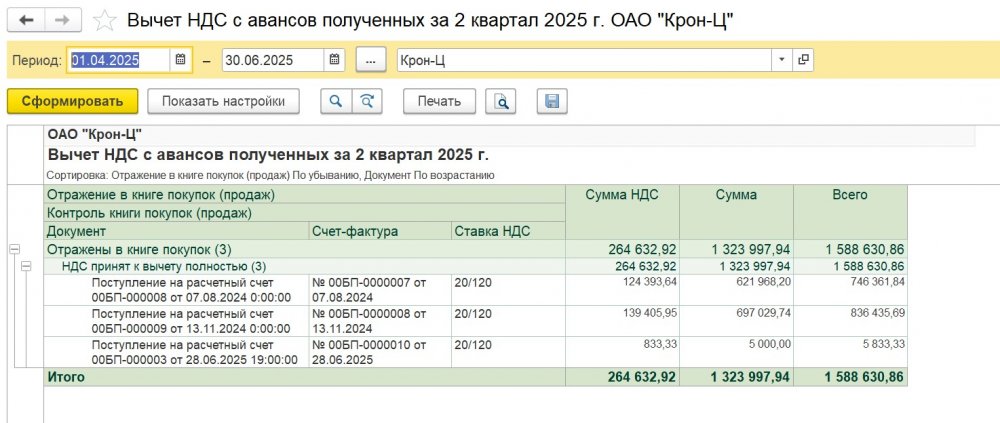Open calendar for start date 01.04.2025

click(180, 60)
